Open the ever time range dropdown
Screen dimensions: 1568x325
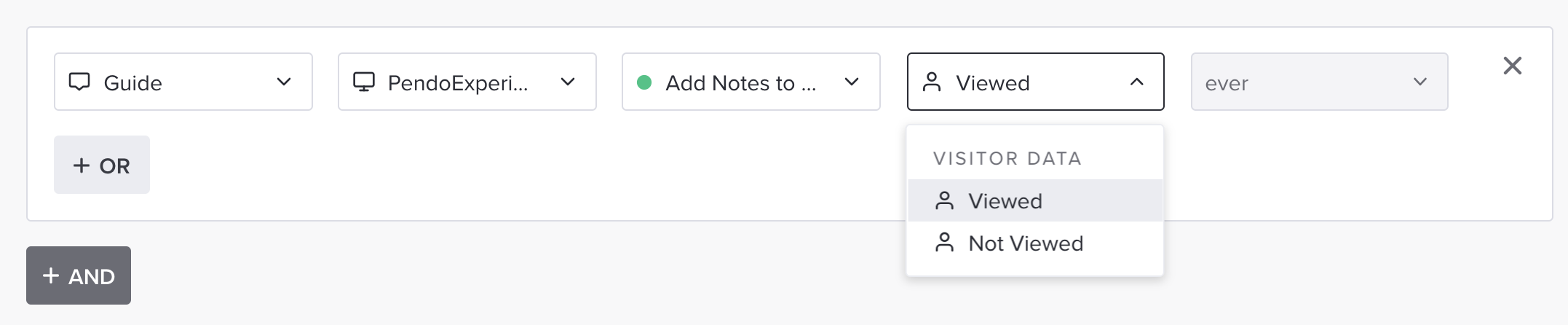click(1319, 82)
